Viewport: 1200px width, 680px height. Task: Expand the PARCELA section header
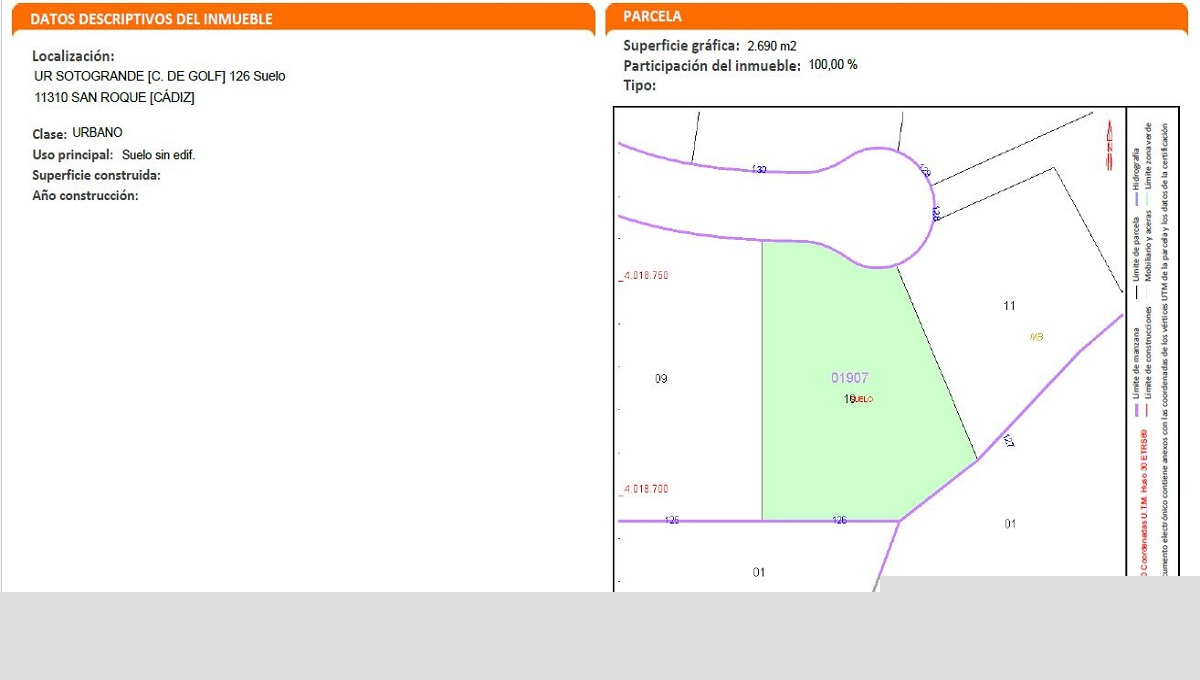(653, 17)
